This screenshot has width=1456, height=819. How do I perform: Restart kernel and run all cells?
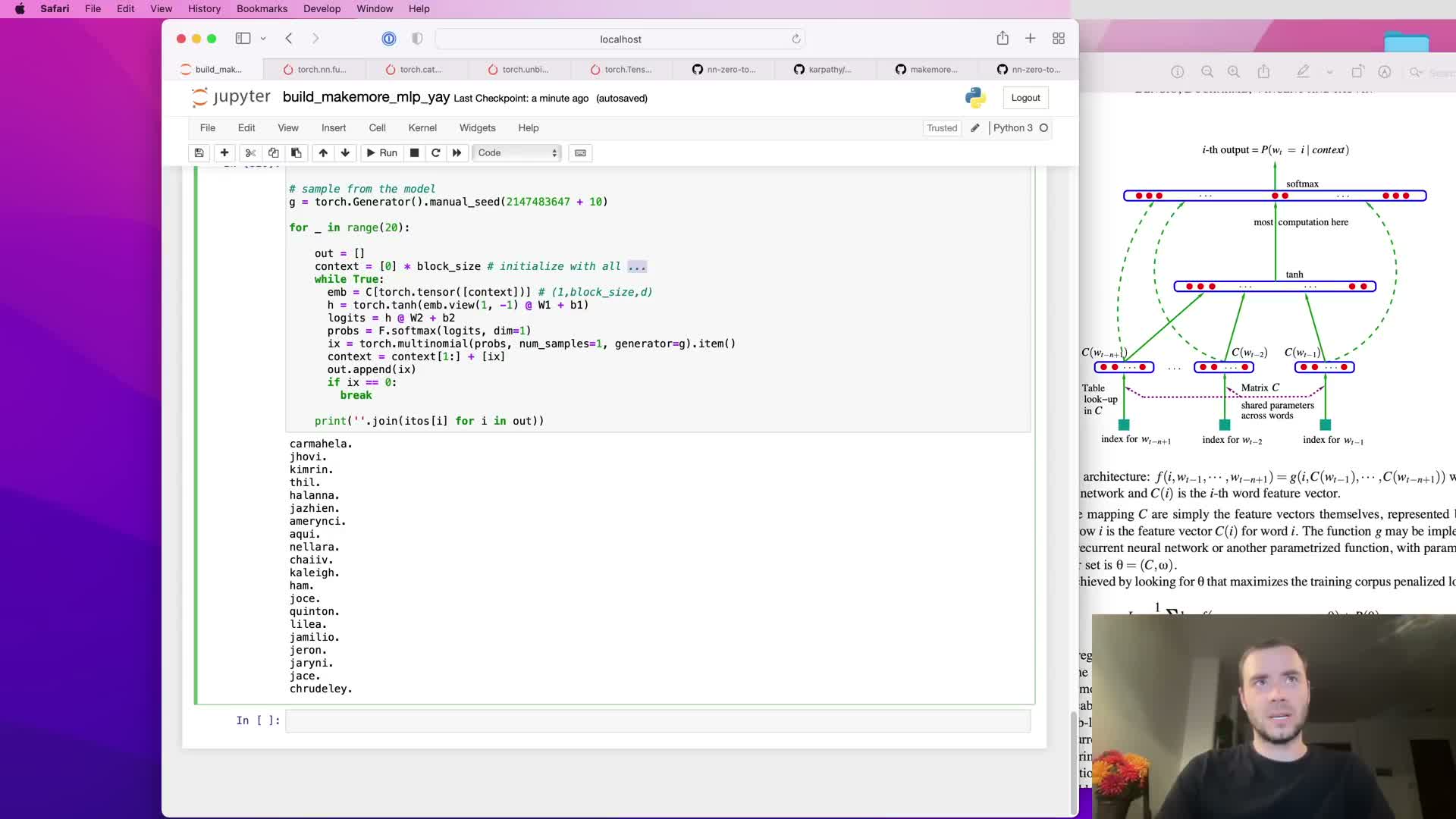pyautogui.click(x=457, y=152)
